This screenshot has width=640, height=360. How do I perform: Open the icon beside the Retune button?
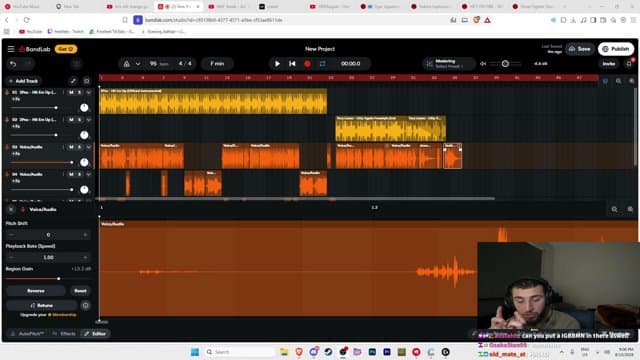tap(85, 305)
